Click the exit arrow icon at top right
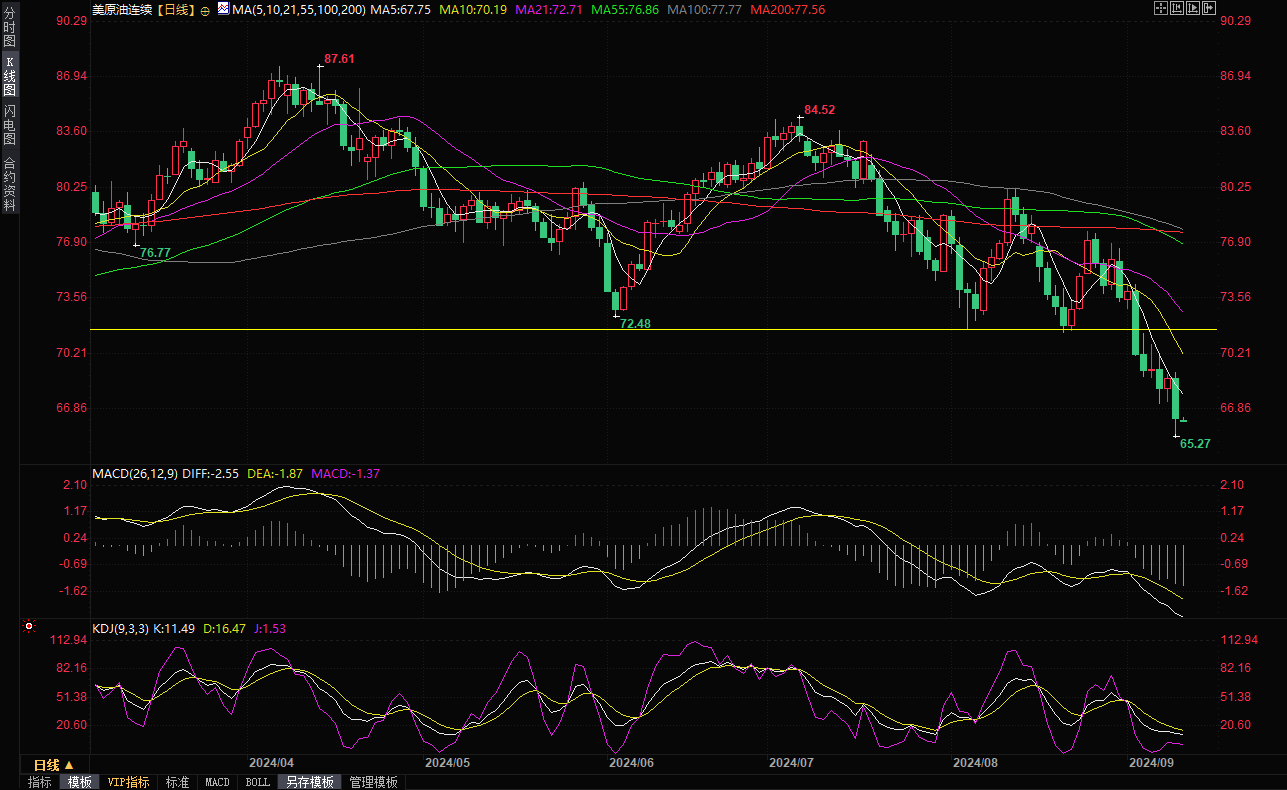Viewport: 1287px width, 790px height. coord(1209,9)
